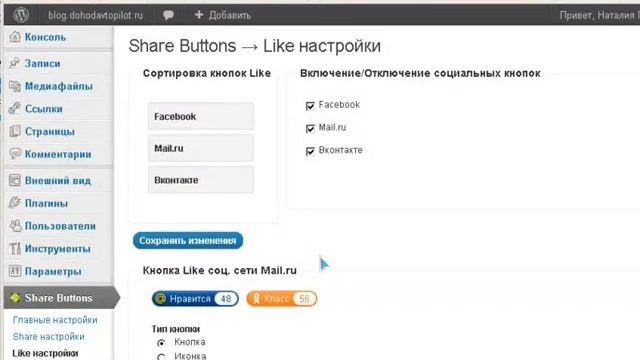Click the Mail.ru Нравится like button preview

195,299
